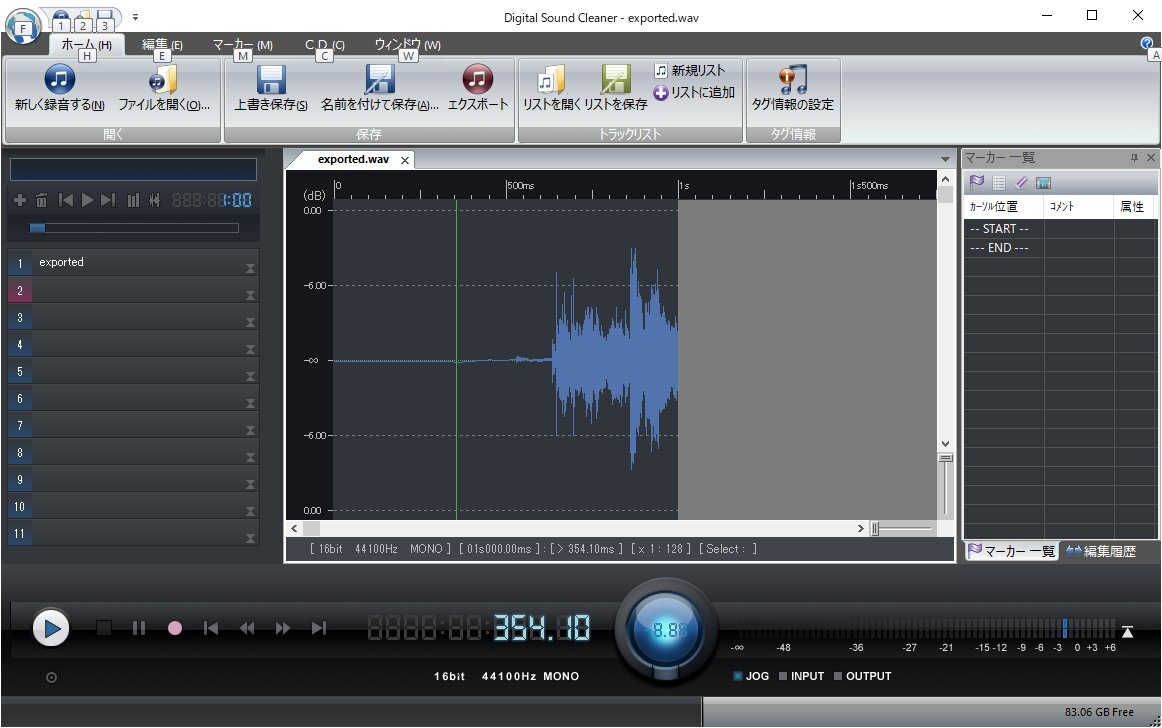Click the hourglass marker on track row 5
The width and height of the screenshot is (1162, 728).
pyautogui.click(x=250, y=377)
